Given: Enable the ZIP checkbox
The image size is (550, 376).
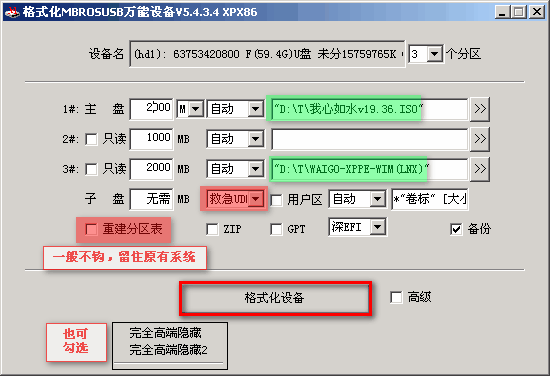Looking at the screenshot, I should click(212, 229).
